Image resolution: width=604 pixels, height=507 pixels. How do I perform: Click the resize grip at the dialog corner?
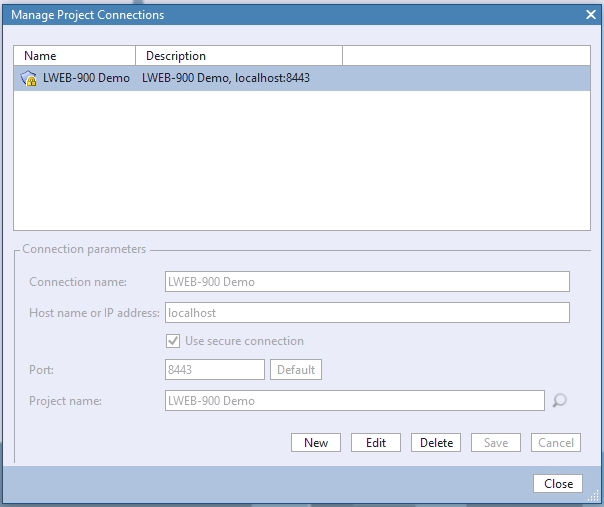tap(594, 496)
